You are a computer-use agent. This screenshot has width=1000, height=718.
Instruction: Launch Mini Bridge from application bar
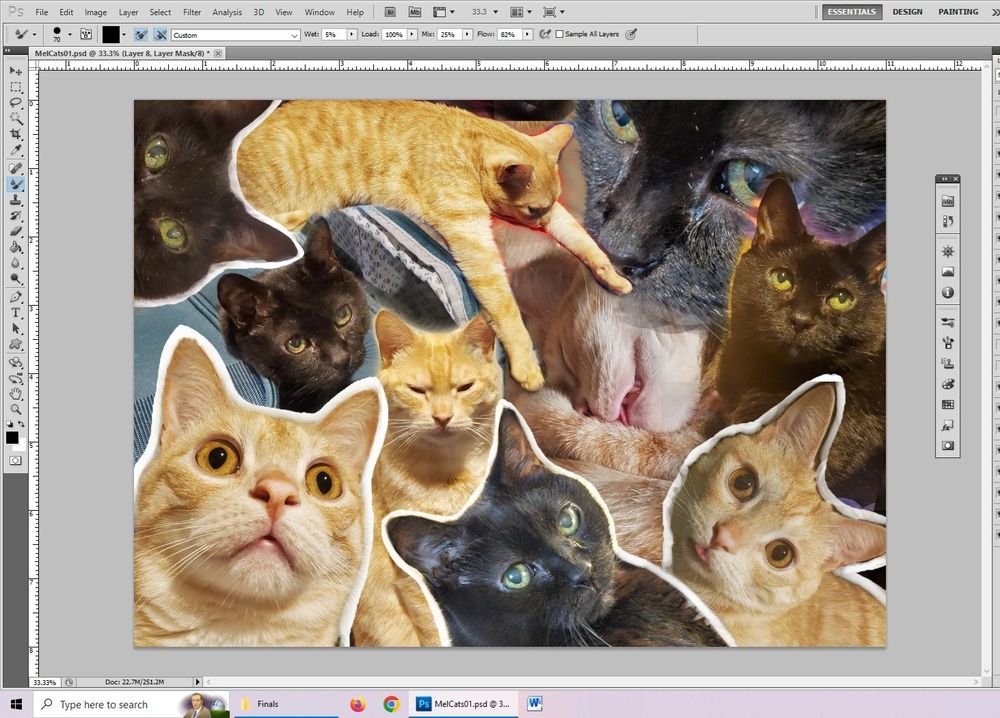(415, 11)
